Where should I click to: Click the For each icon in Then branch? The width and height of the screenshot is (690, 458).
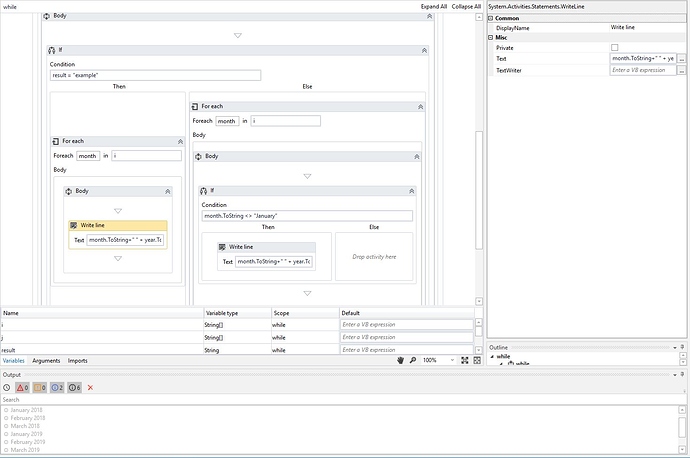tap(55, 141)
